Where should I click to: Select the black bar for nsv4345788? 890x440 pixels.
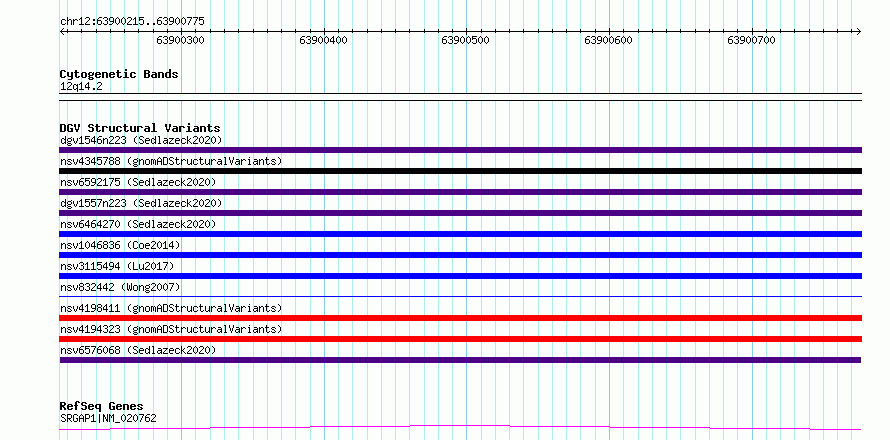[x=460, y=171]
